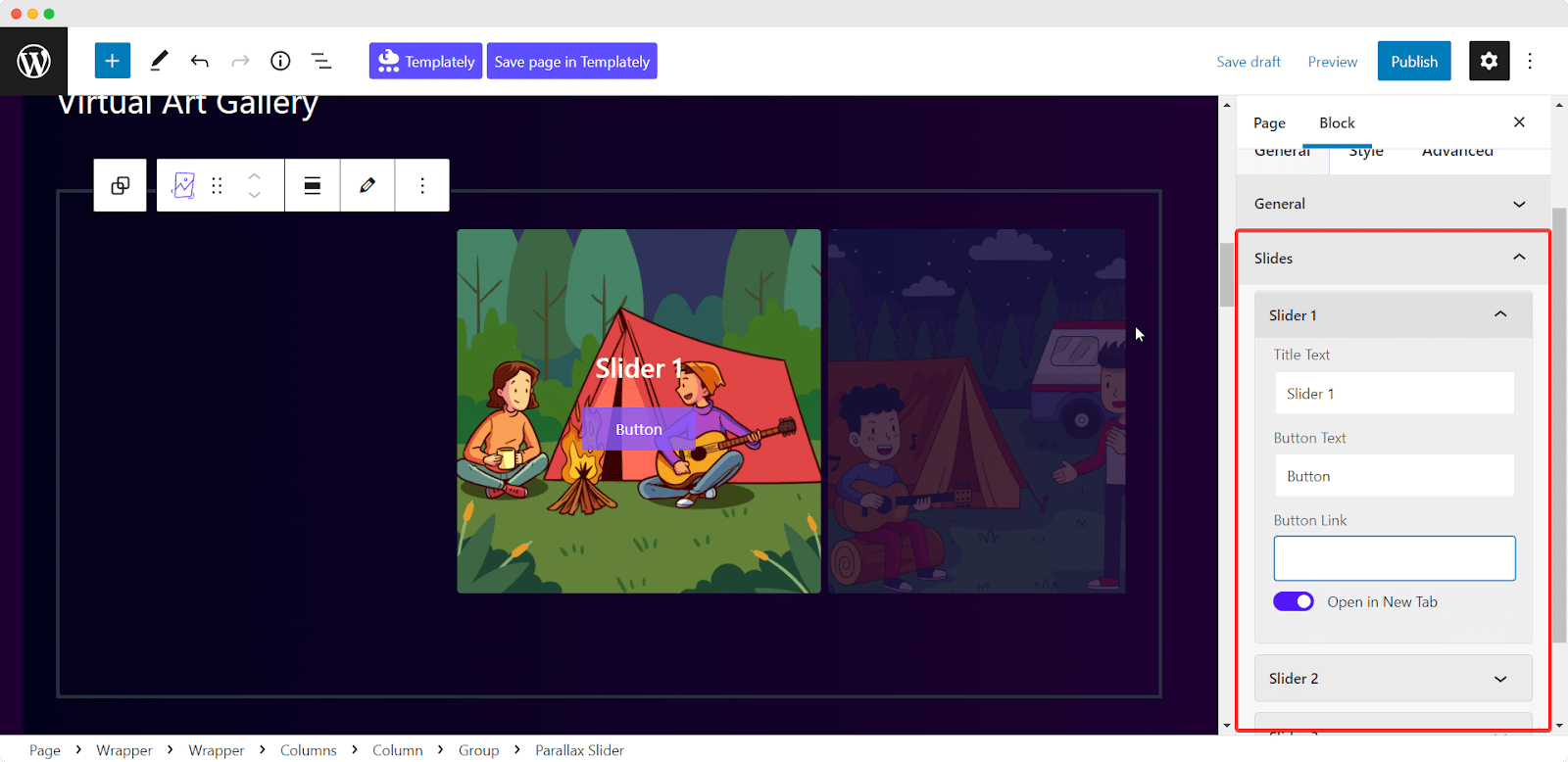Click the Slider 1 heading on the slide
The image size is (1568, 762).
pos(639,368)
